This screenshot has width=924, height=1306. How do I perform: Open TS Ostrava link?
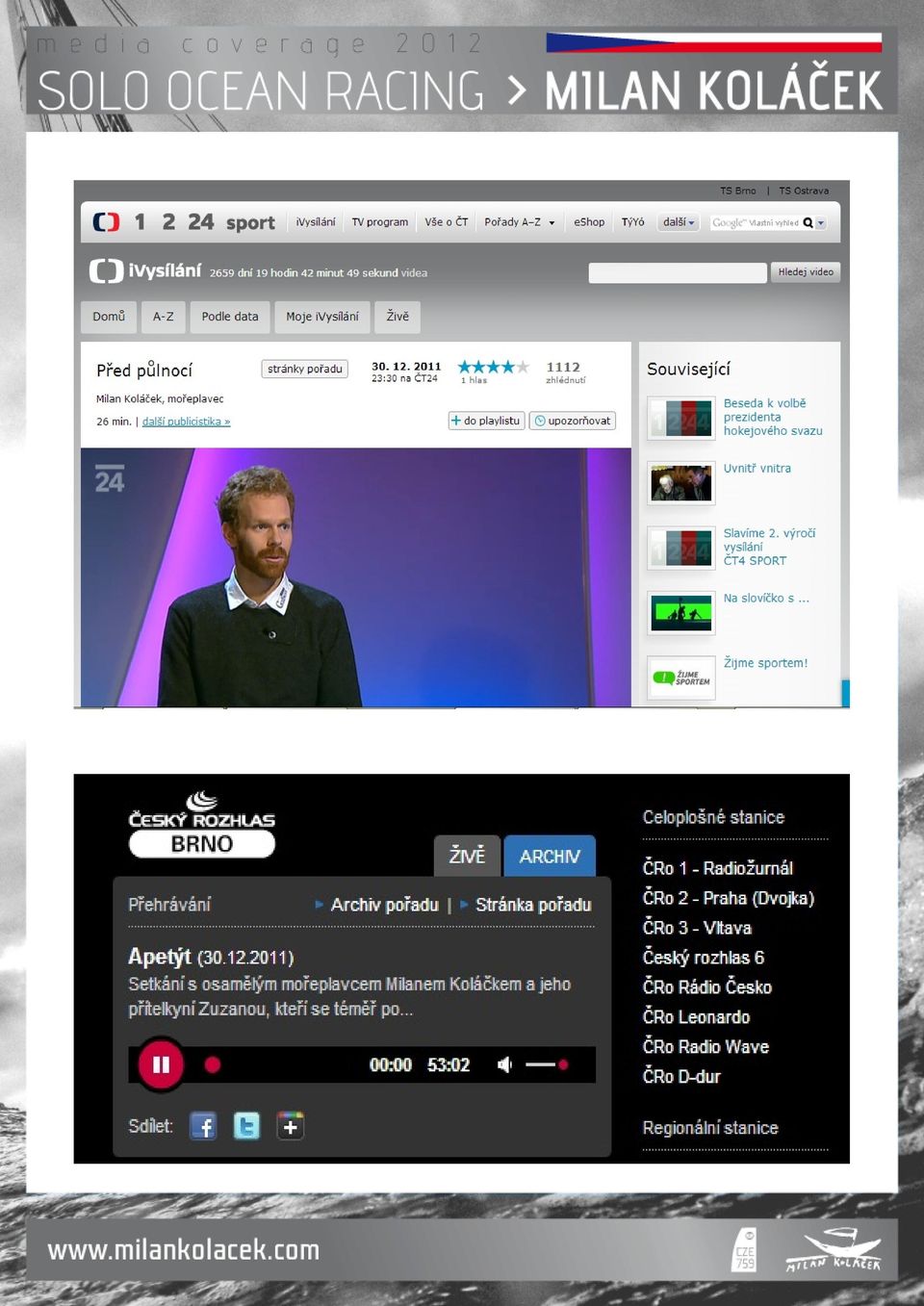click(x=804, y=191)
